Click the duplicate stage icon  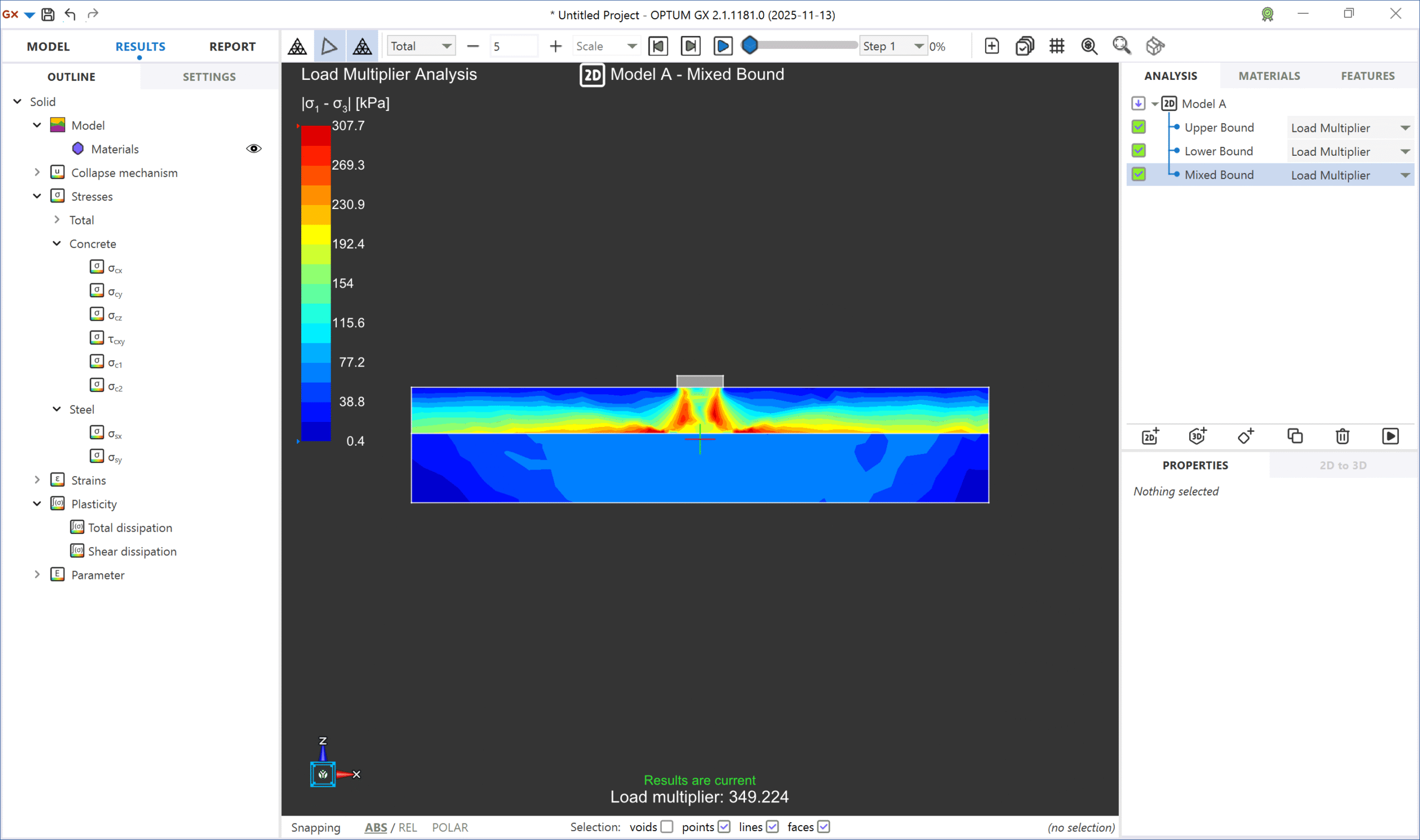click(1295, 436)
